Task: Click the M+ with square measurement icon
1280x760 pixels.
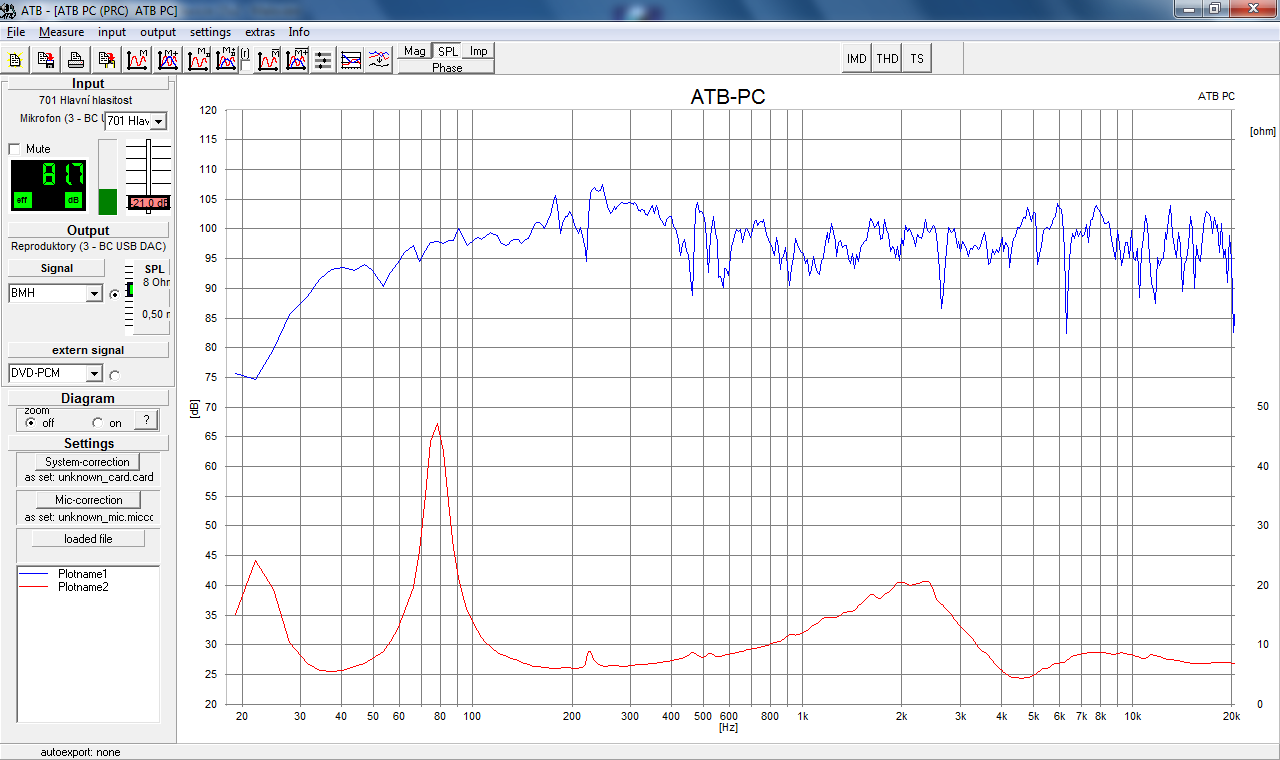Action: 227,60
